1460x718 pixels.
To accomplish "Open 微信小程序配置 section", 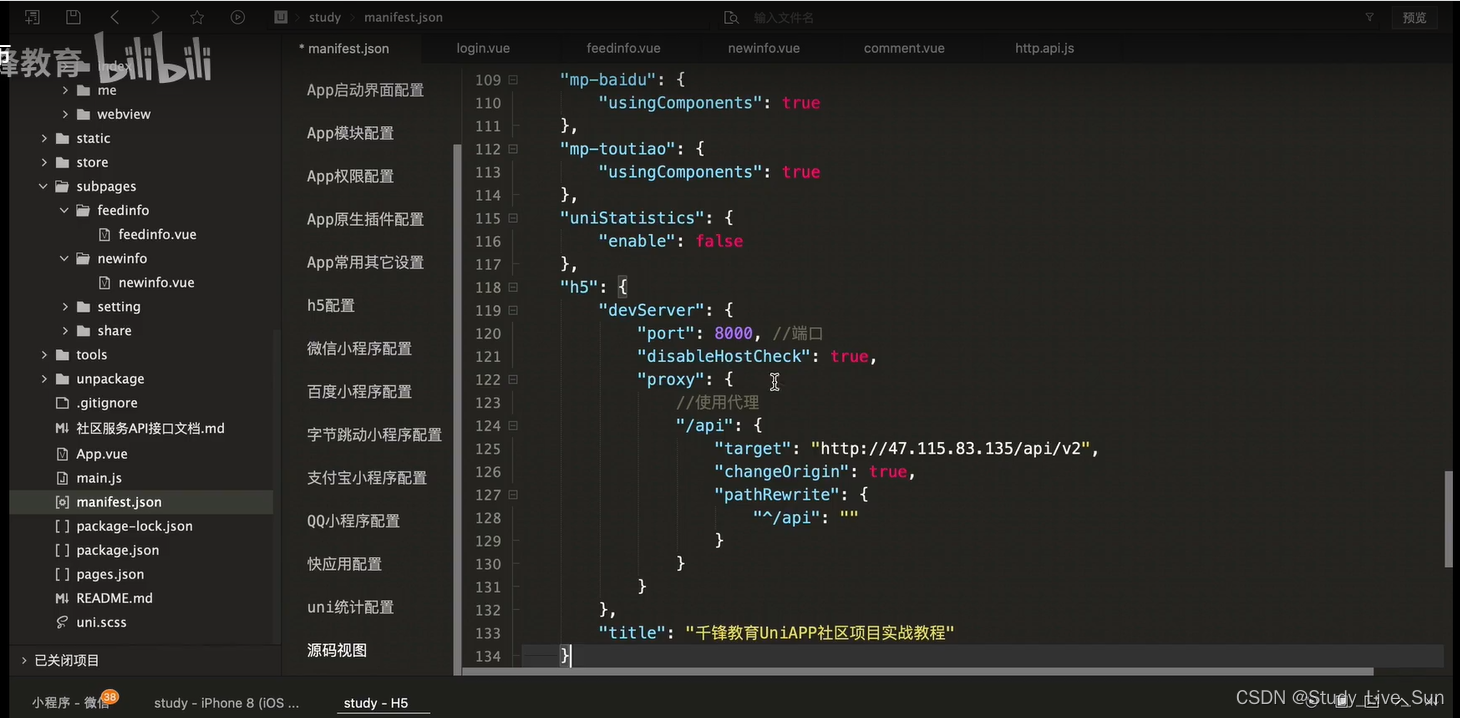I will (359, 348).
